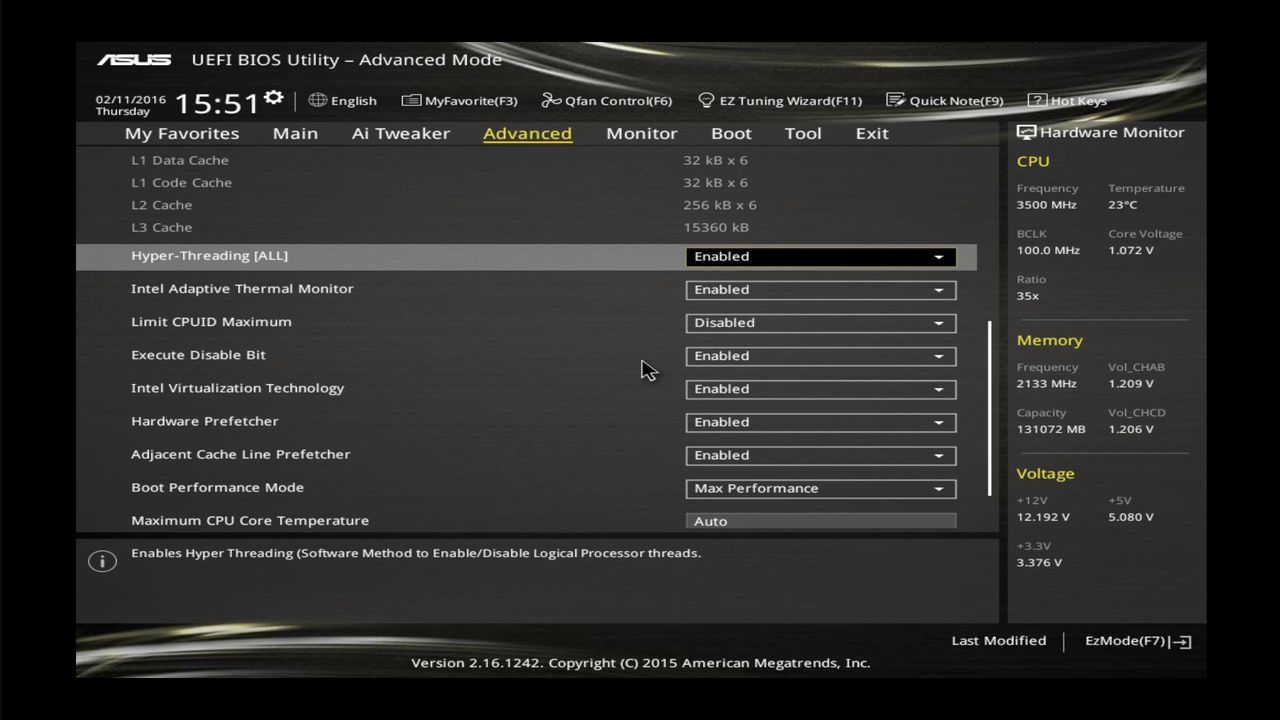Expand Adjacent Cache Line Prefetcher dropdown
Image resolution: width=1280 pixels, height=720 pixels.
coord(820,455)
